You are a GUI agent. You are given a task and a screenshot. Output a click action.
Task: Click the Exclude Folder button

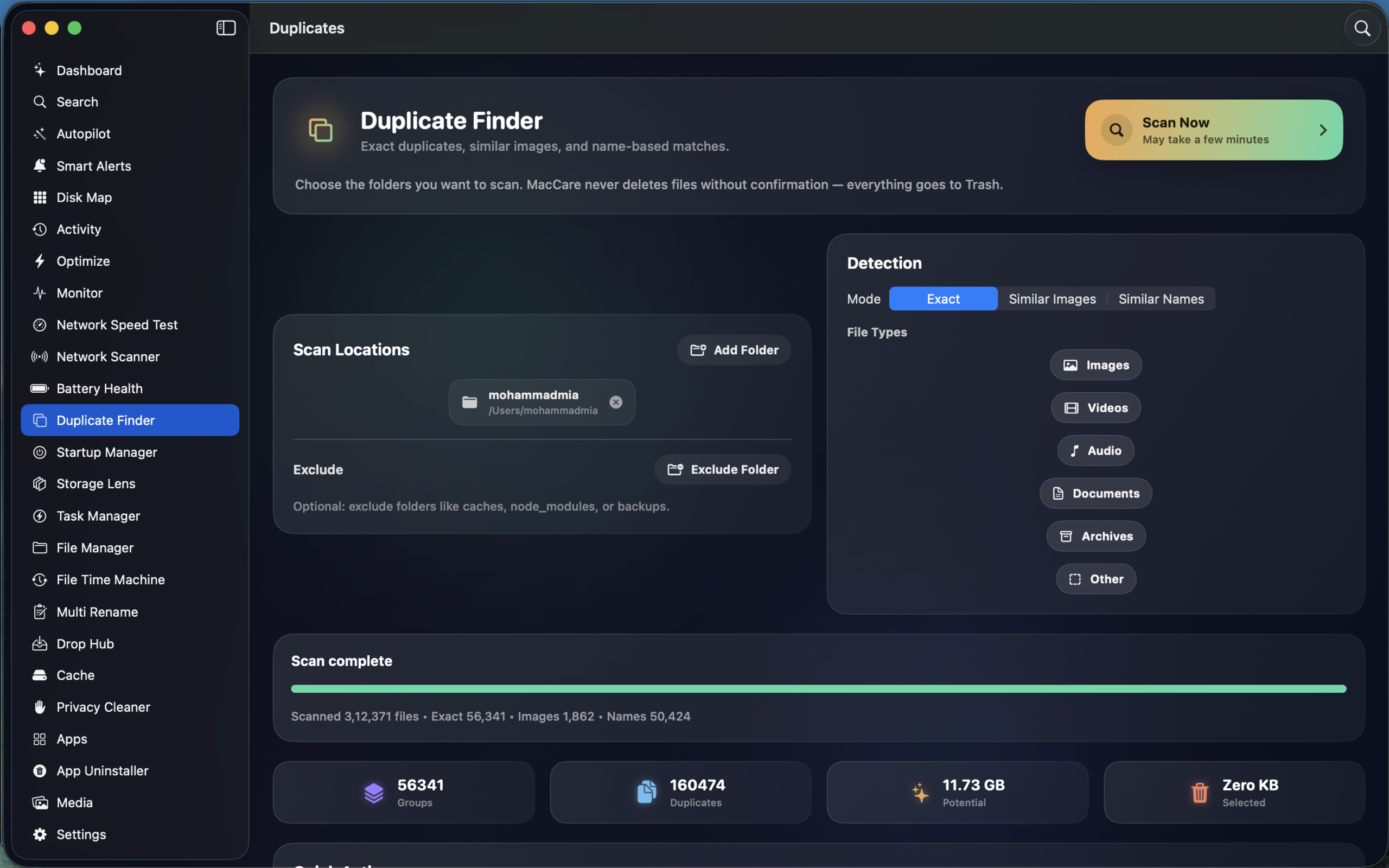(x=723, y=470)
